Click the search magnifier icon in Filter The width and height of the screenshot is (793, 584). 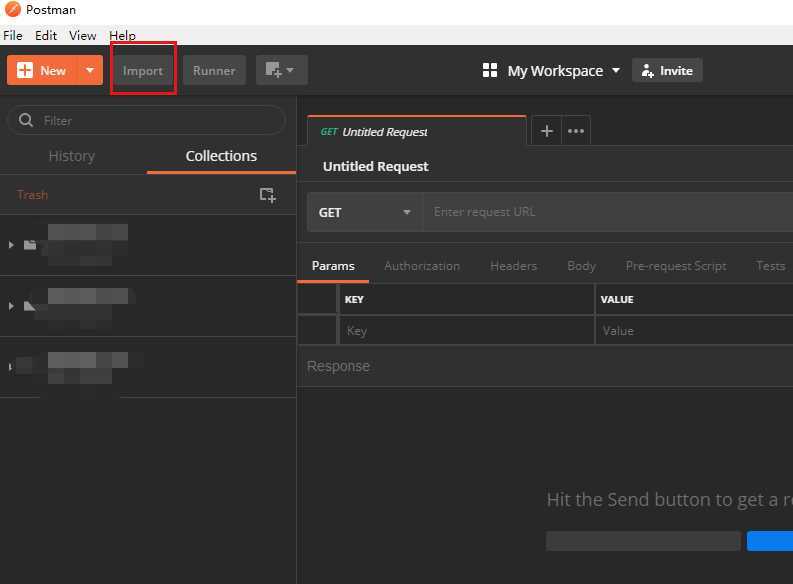pyautogui.click(x=26, y=120)
